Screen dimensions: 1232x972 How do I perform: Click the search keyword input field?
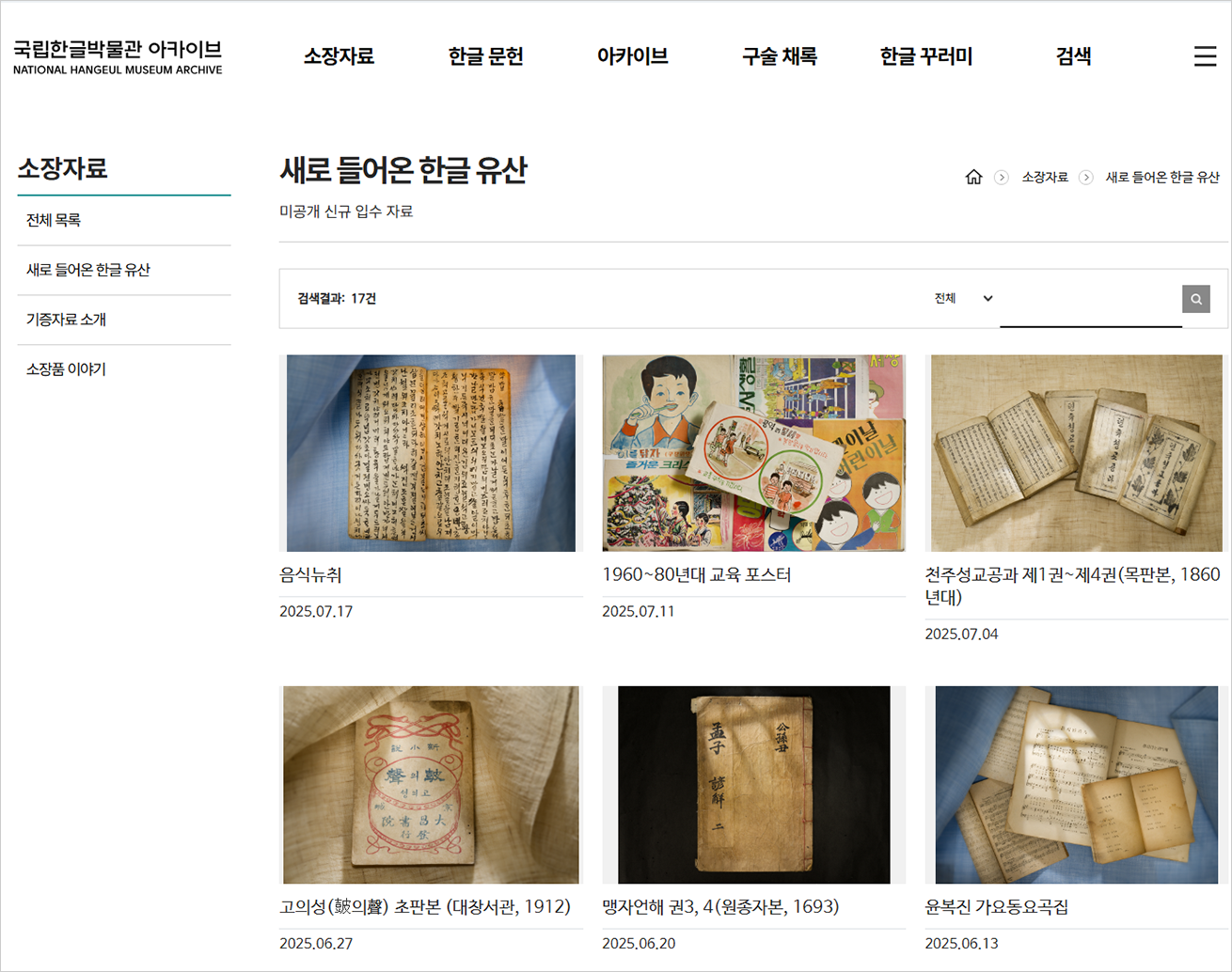[x=1091, y=300]
